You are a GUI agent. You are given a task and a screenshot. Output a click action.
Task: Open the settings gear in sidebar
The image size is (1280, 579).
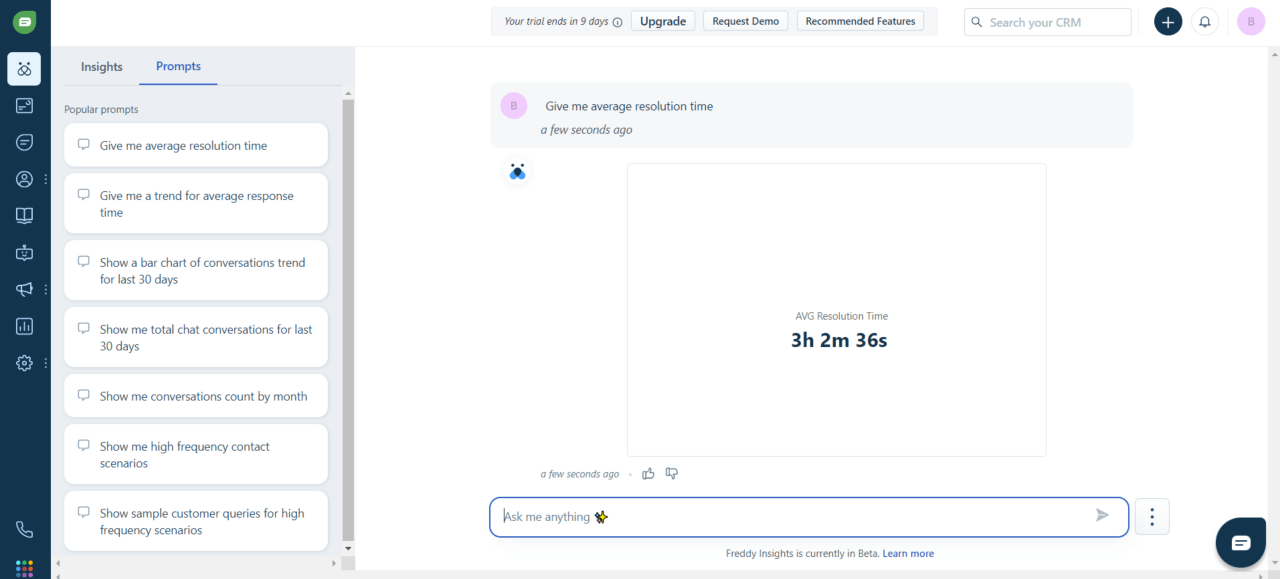click(x=24, y=363)
